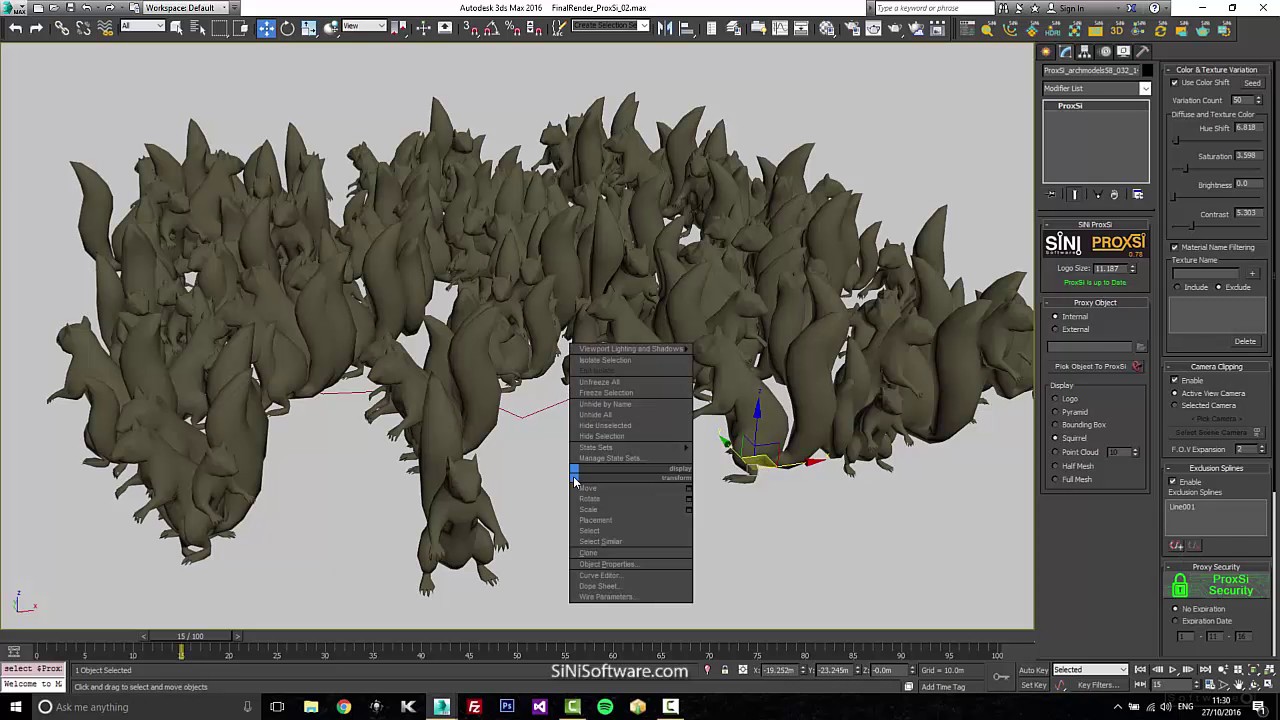Choose Freeze Selection in context menu
Image resolution: width=1280 pixels, height=720 pixels.
point(605,393)
